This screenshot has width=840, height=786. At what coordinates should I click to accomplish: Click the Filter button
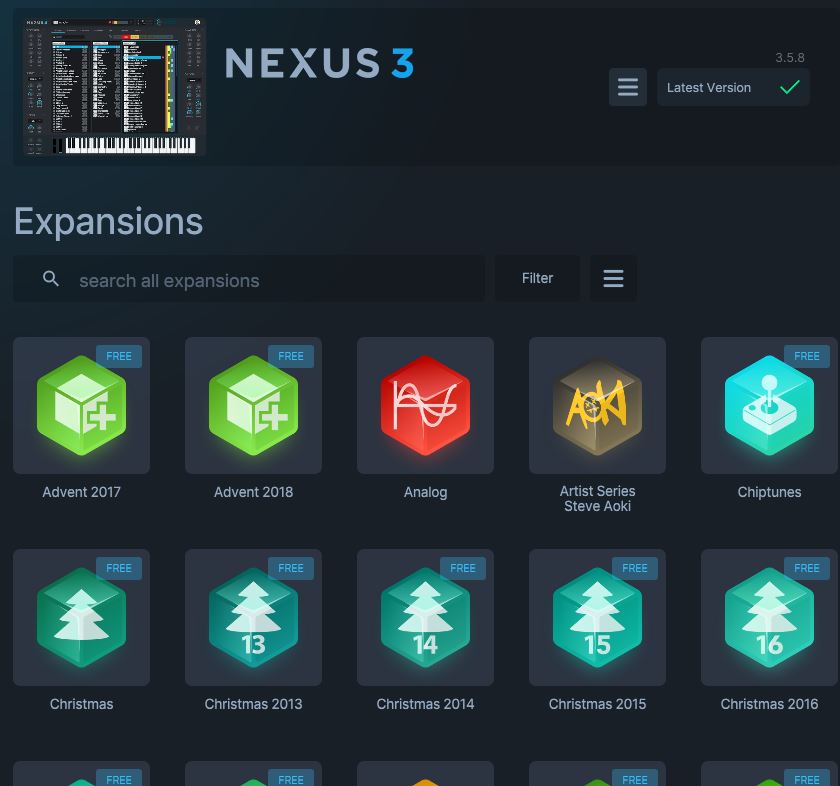(537, 278)
